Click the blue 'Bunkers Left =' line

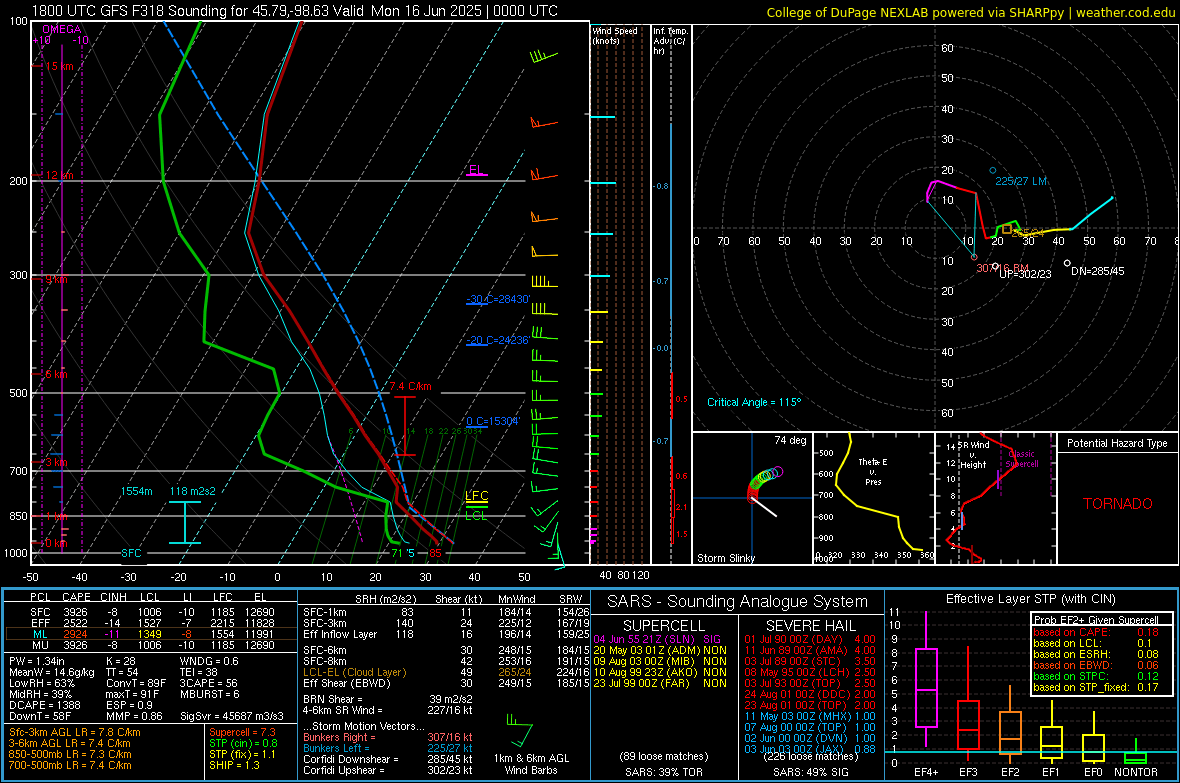388,748
